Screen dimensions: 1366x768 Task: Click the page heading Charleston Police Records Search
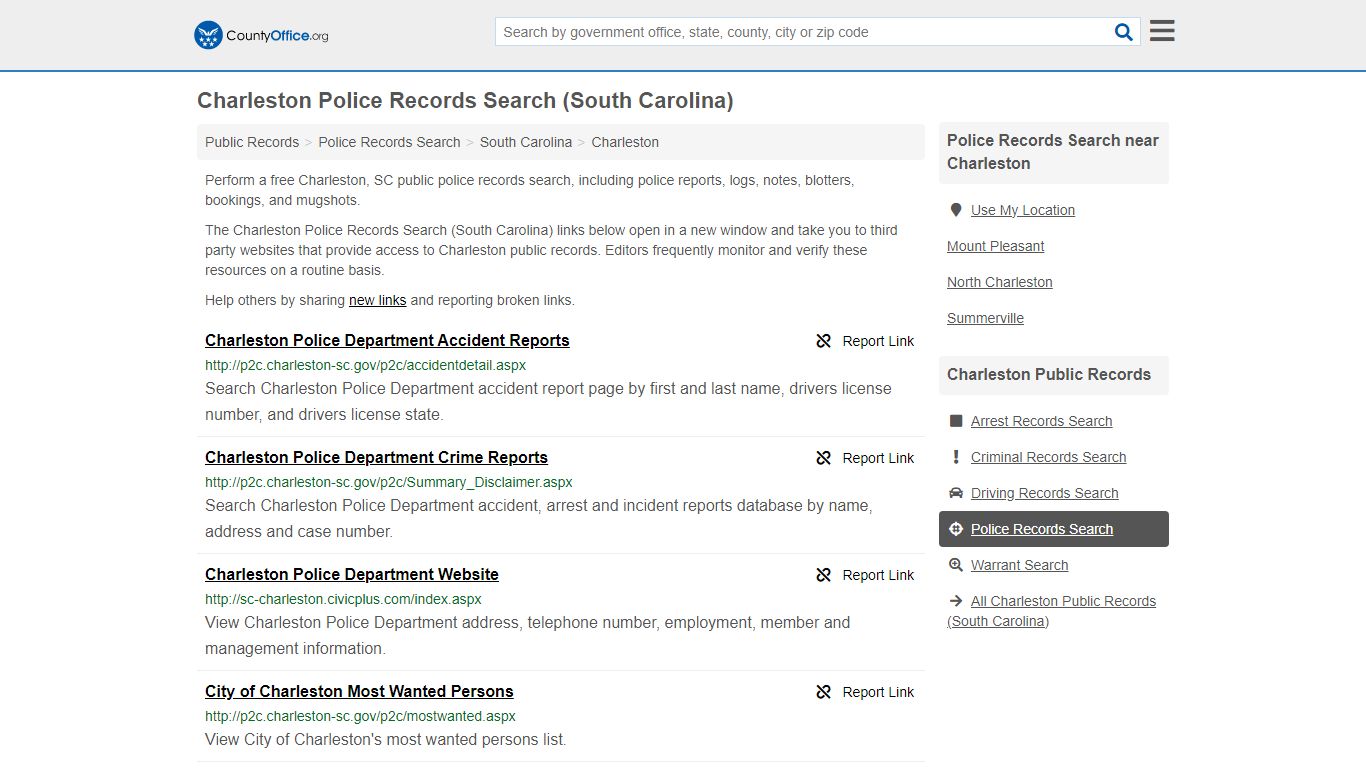pos(465,101)
